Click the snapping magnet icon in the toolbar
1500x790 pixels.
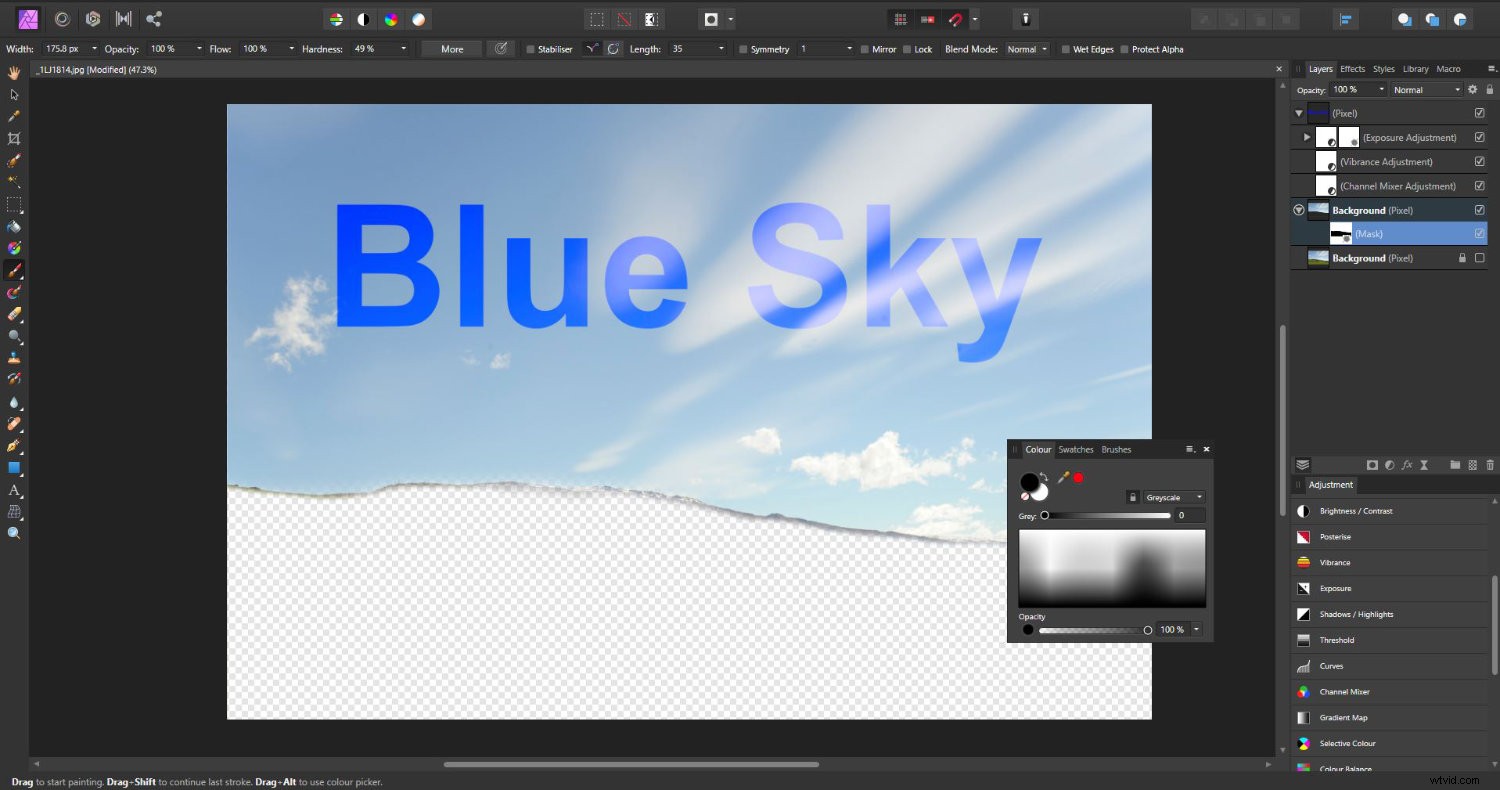coord(953,19)
